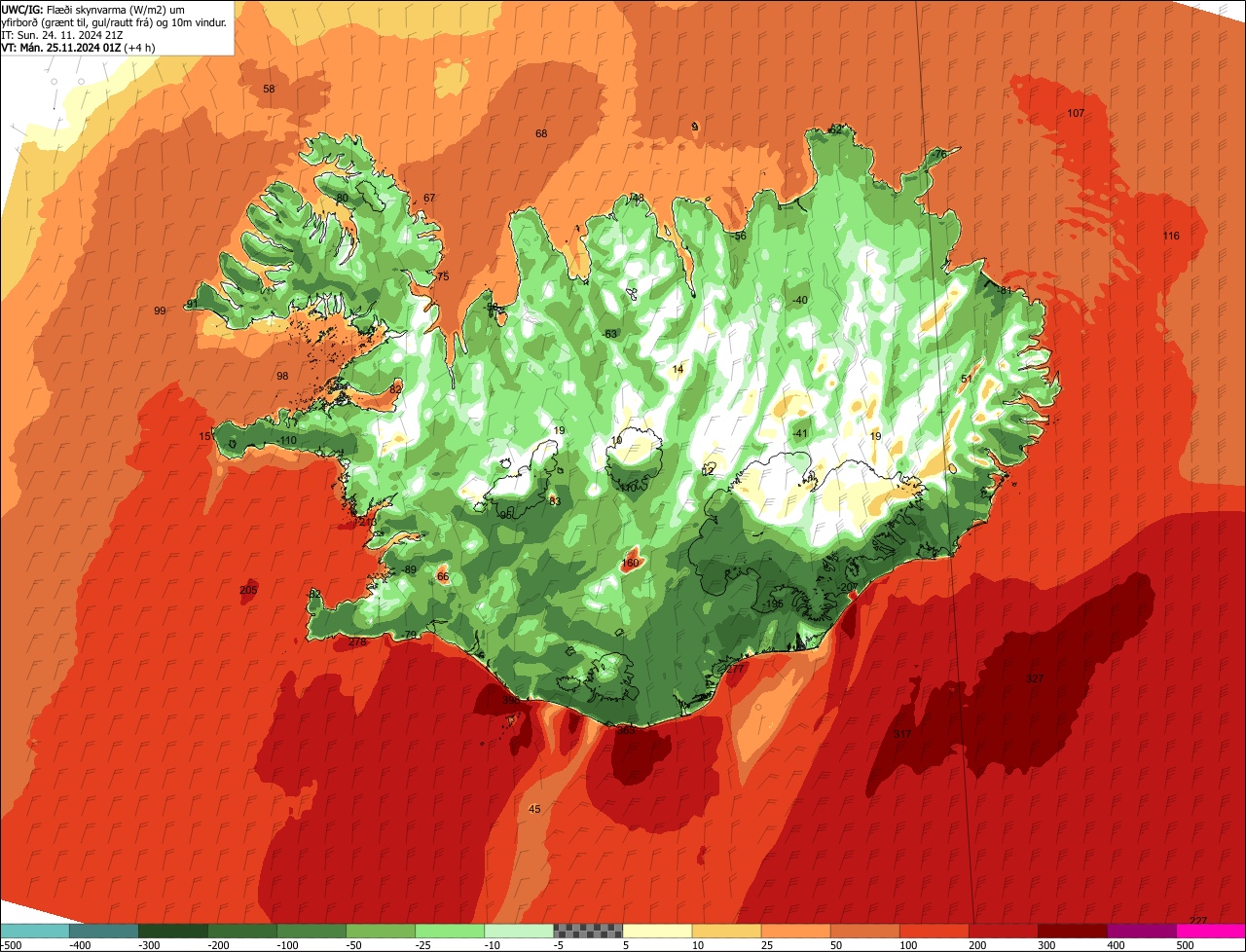Click the 10 to 25 yellow-orange swatch
The width and height of the screenshot is (1246, 952).
pos(725,930)
